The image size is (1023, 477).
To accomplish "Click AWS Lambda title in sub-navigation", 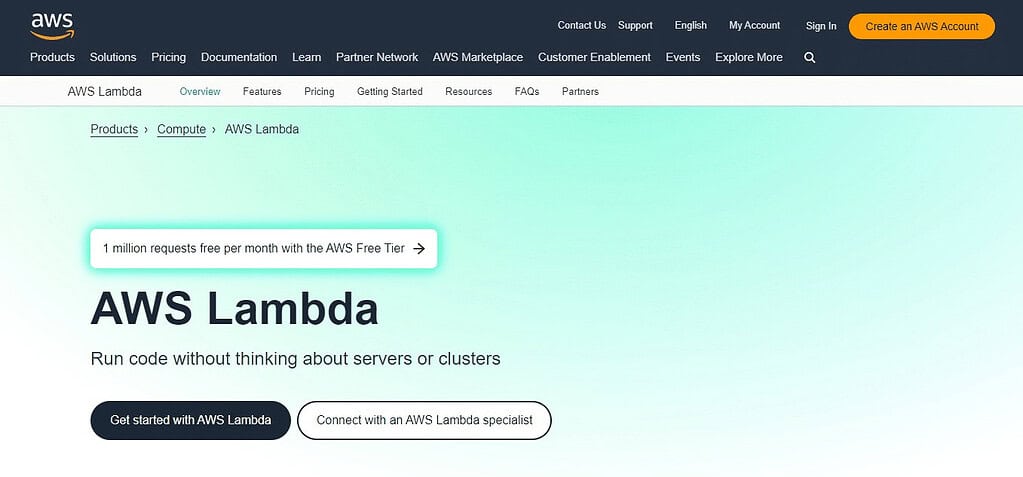I will point(104,91).
